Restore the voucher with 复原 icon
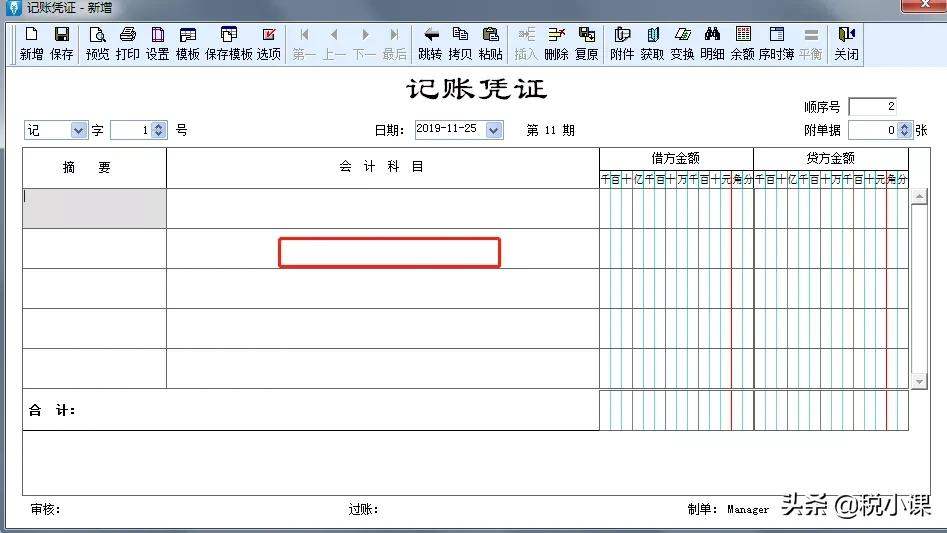 [586, 43]
